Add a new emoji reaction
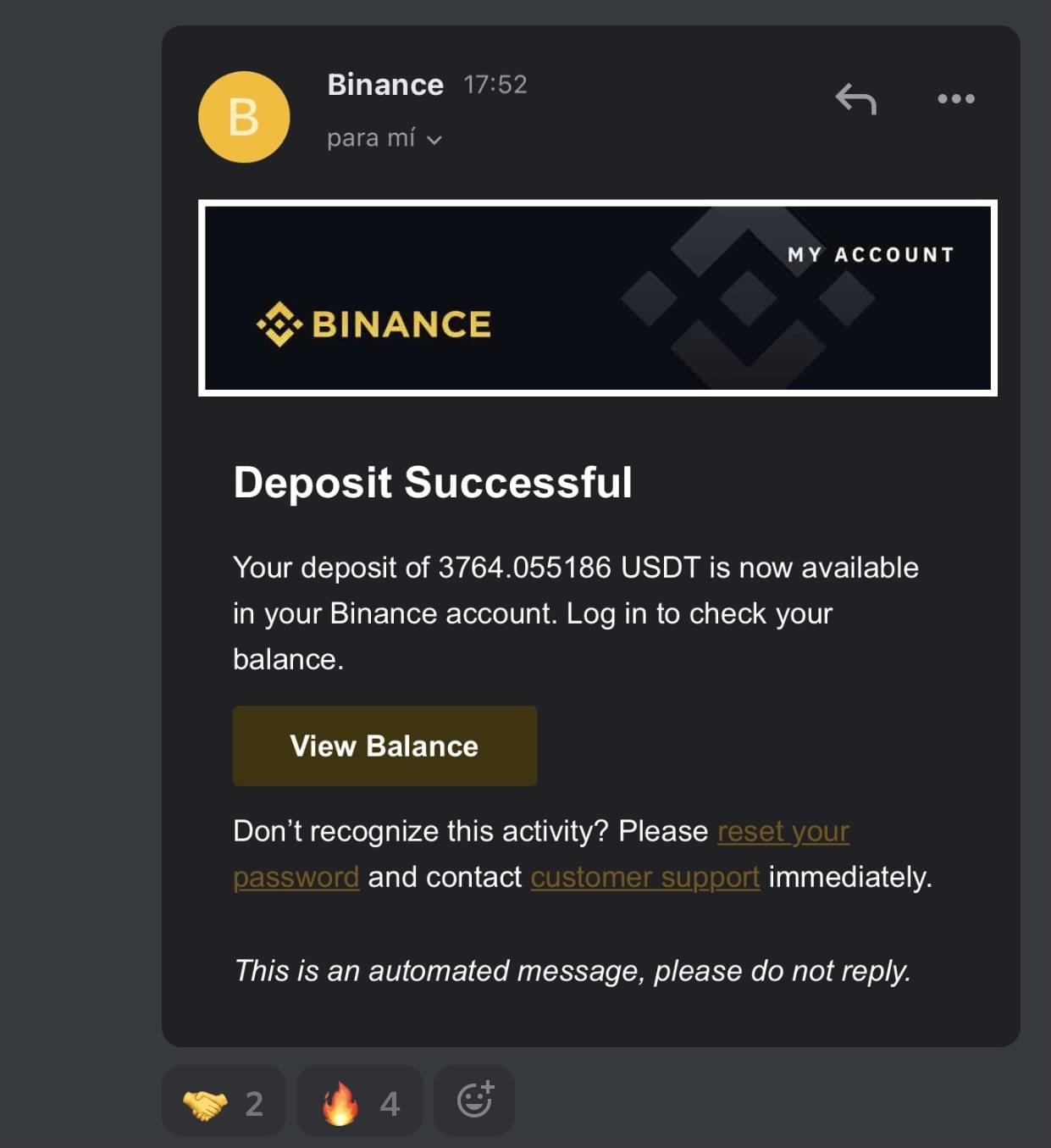Screen dimensions: 1051x1148 click(474, 1101)
